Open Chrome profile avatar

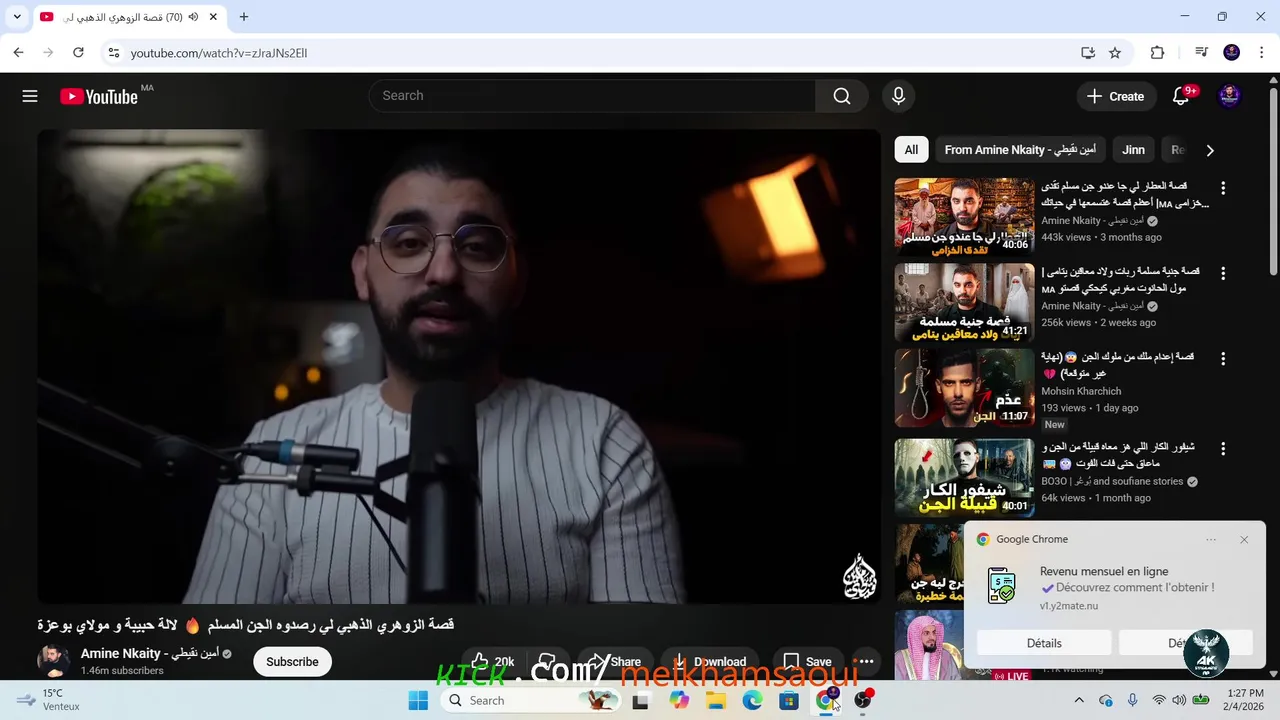1232,52
